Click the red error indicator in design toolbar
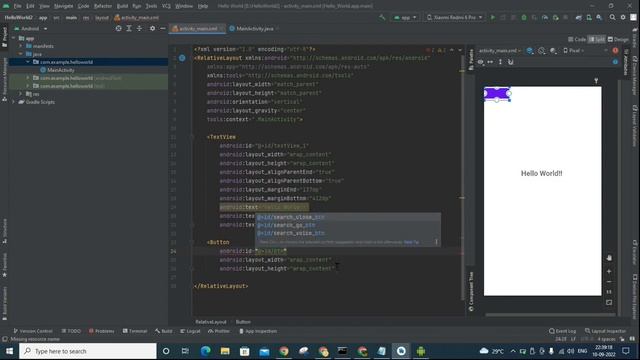The width and height of the screenshot is (640, 360). pos(615,51)
